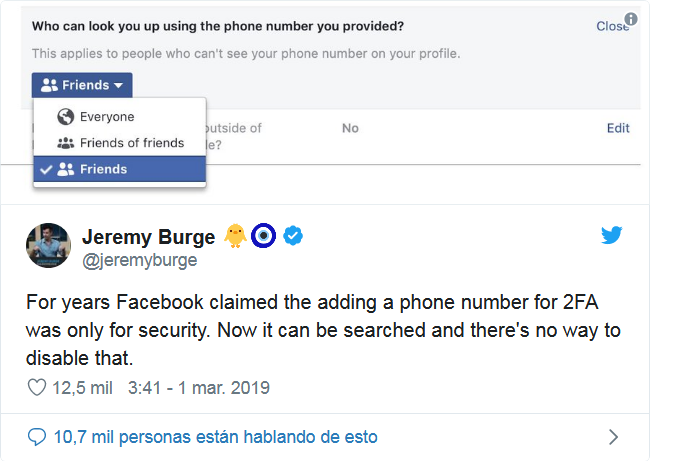Expand the conversation with right chevron
The width and height of the screenshot is (687, 461).
coord(614,436)
